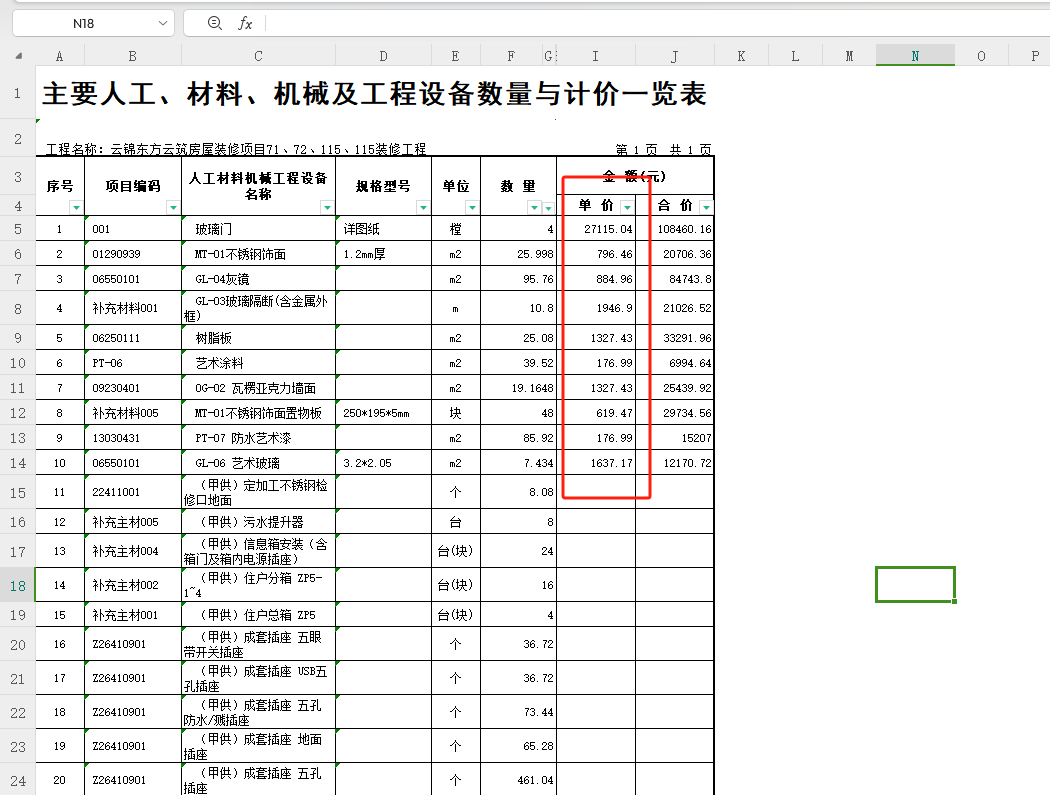Select column A header
The image size is (1050, 795).
[60, 56]
